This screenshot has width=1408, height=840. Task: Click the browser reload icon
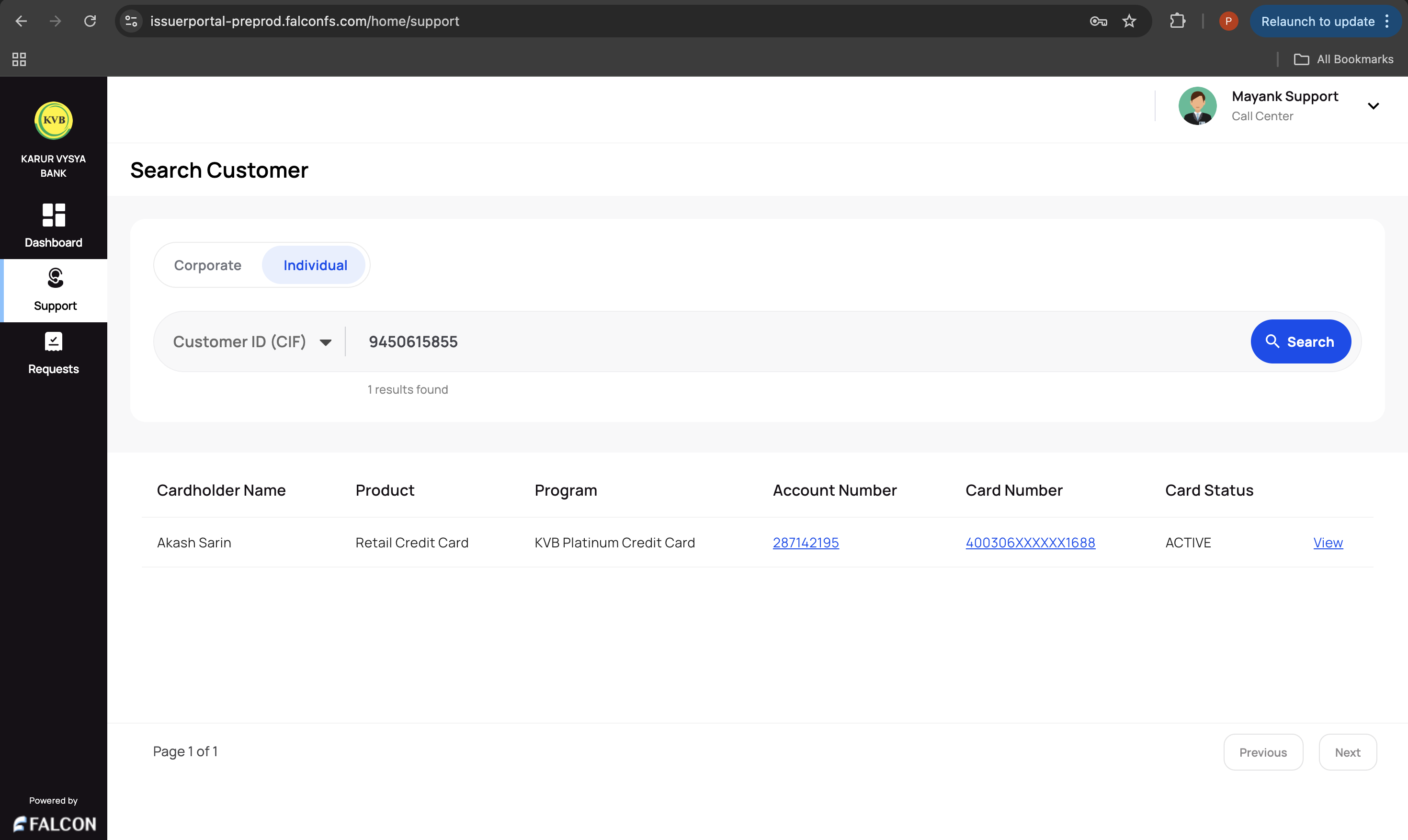point(90,22)
